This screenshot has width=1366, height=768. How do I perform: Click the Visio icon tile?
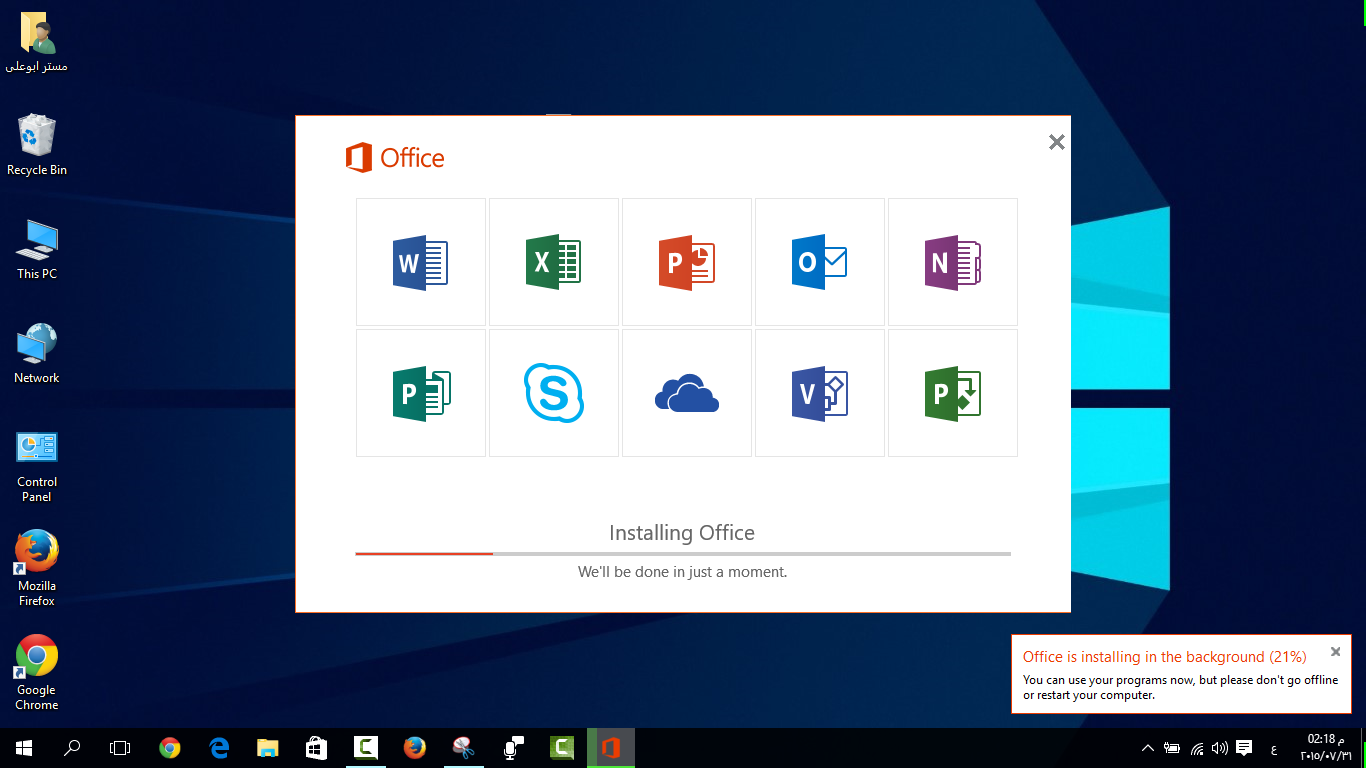820,393
